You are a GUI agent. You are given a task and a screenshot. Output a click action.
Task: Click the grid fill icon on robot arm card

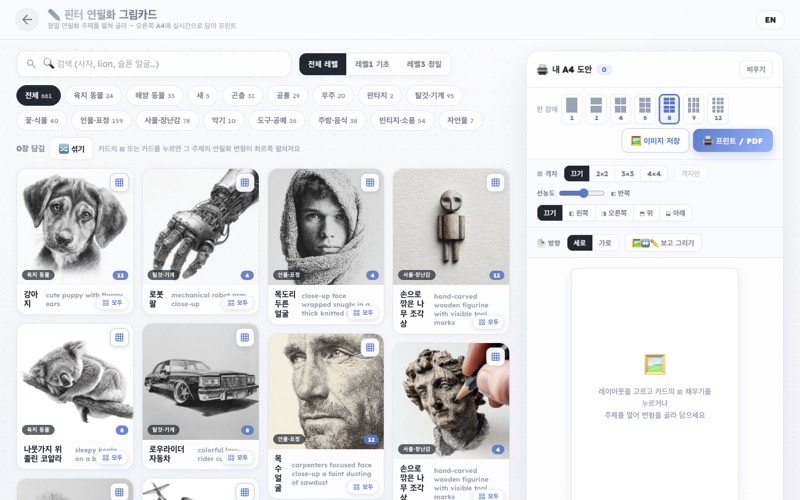tap(245, 183)
